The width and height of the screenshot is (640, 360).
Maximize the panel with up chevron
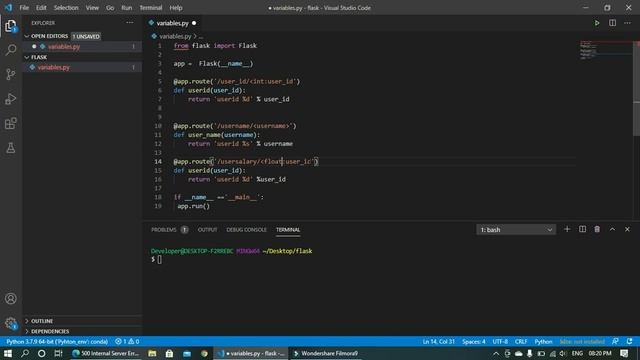612,229
